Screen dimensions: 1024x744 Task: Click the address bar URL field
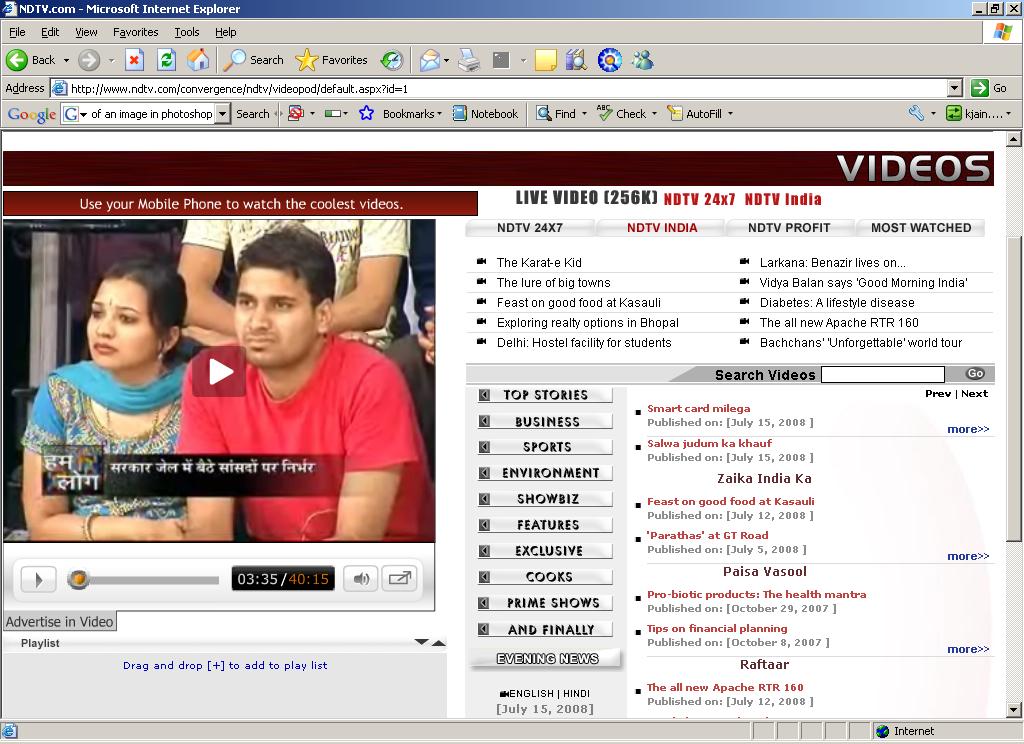click(500, 88)
